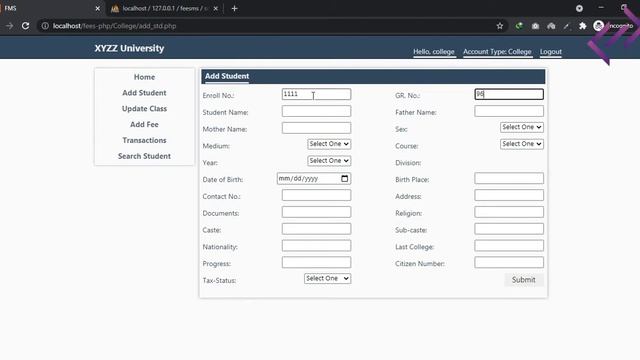Click the Address input
The image size is (640, 360).
(509, 195)
